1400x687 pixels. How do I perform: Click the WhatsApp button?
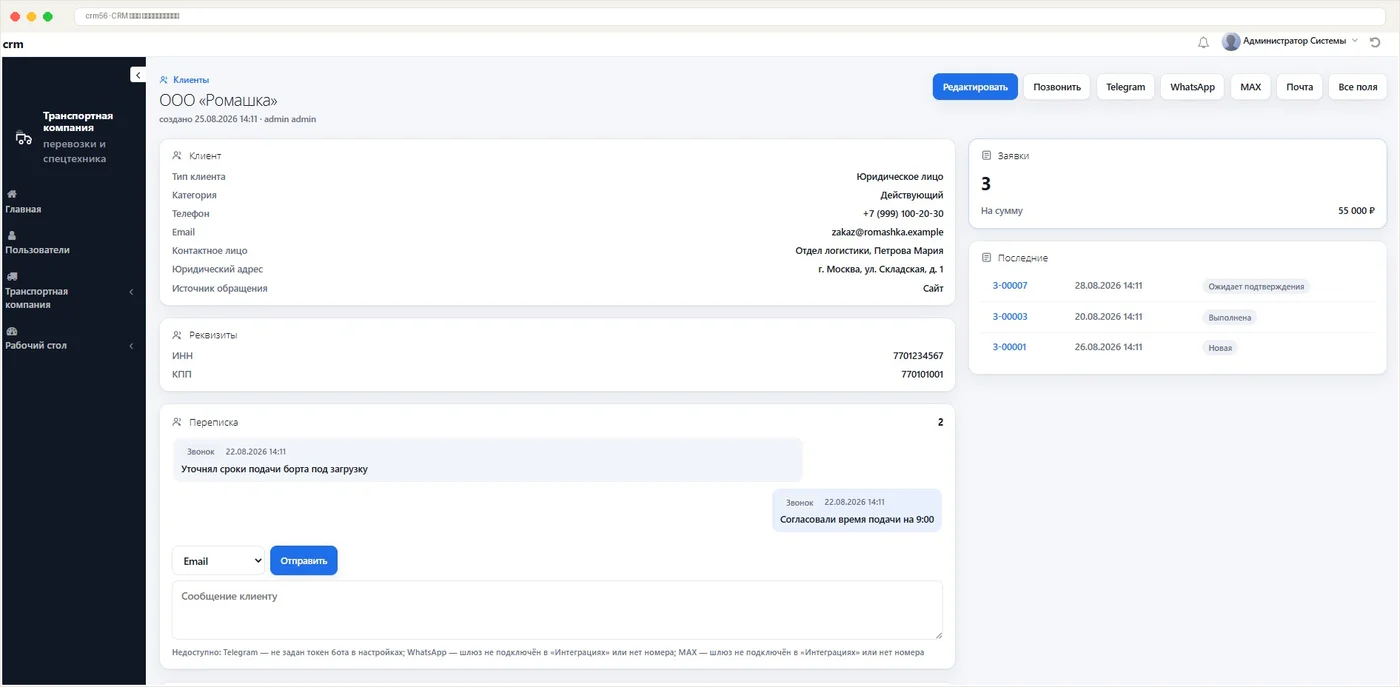tap(1192, 87)
